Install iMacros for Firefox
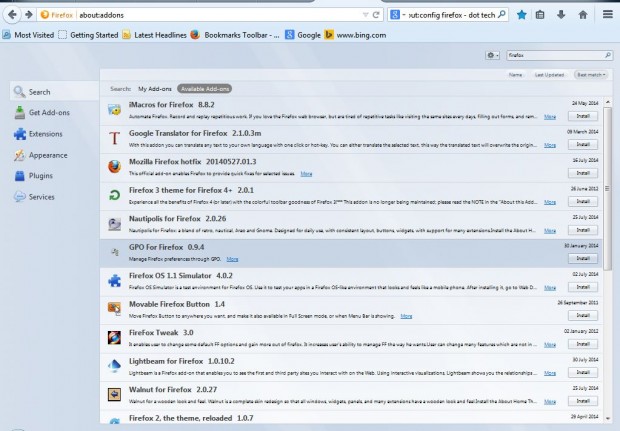The width and height of the screenshot is (620, 431). pos(583,116)
